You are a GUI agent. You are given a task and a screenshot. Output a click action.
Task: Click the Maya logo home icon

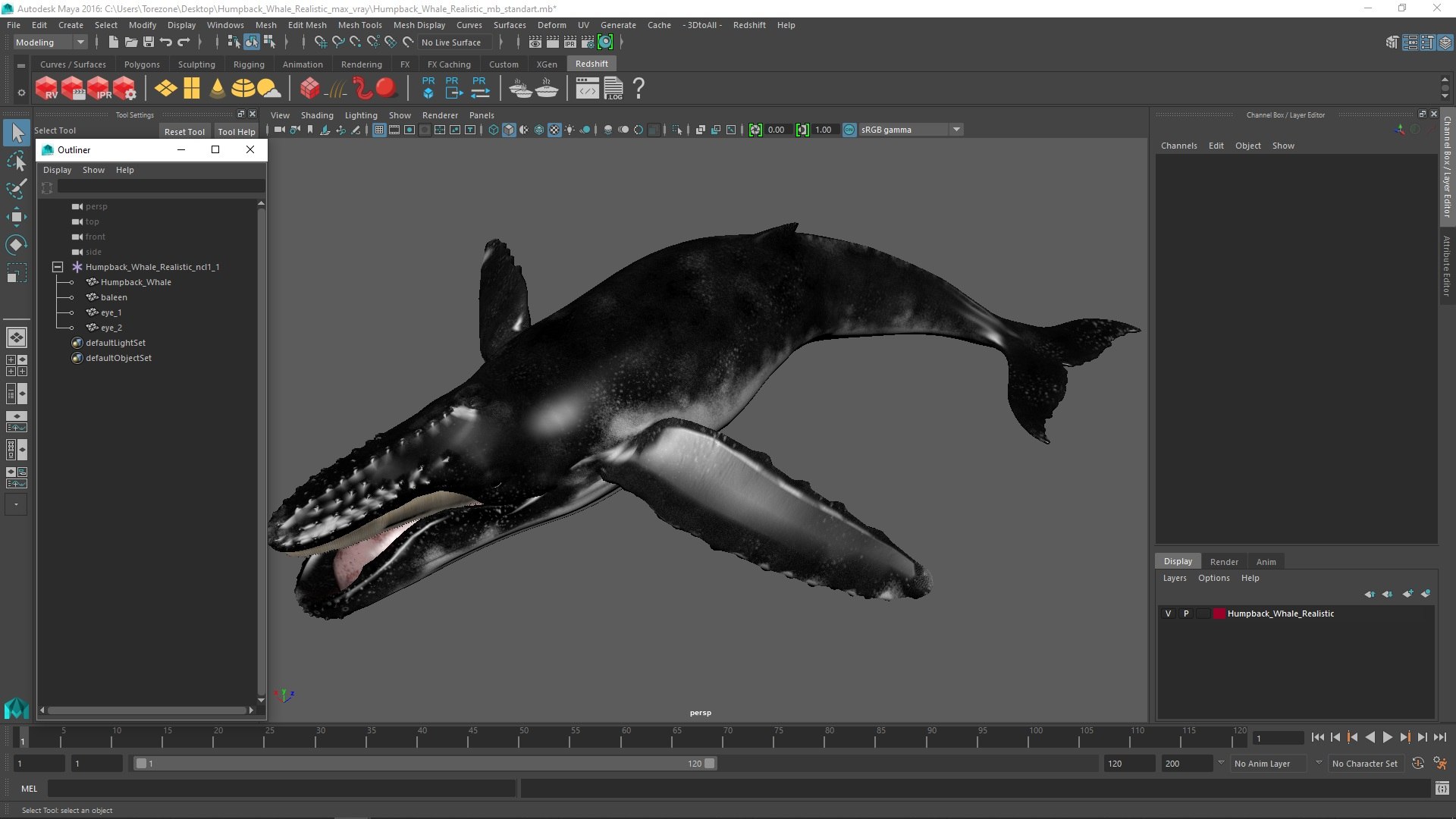(x=17, y=708)
